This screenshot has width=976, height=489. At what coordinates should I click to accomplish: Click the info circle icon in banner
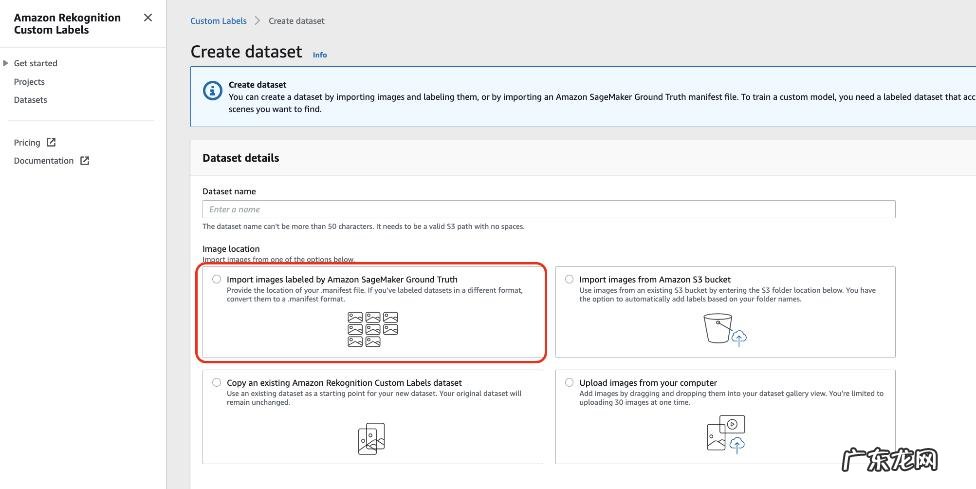pyautogui.click(x=212, y=91)
